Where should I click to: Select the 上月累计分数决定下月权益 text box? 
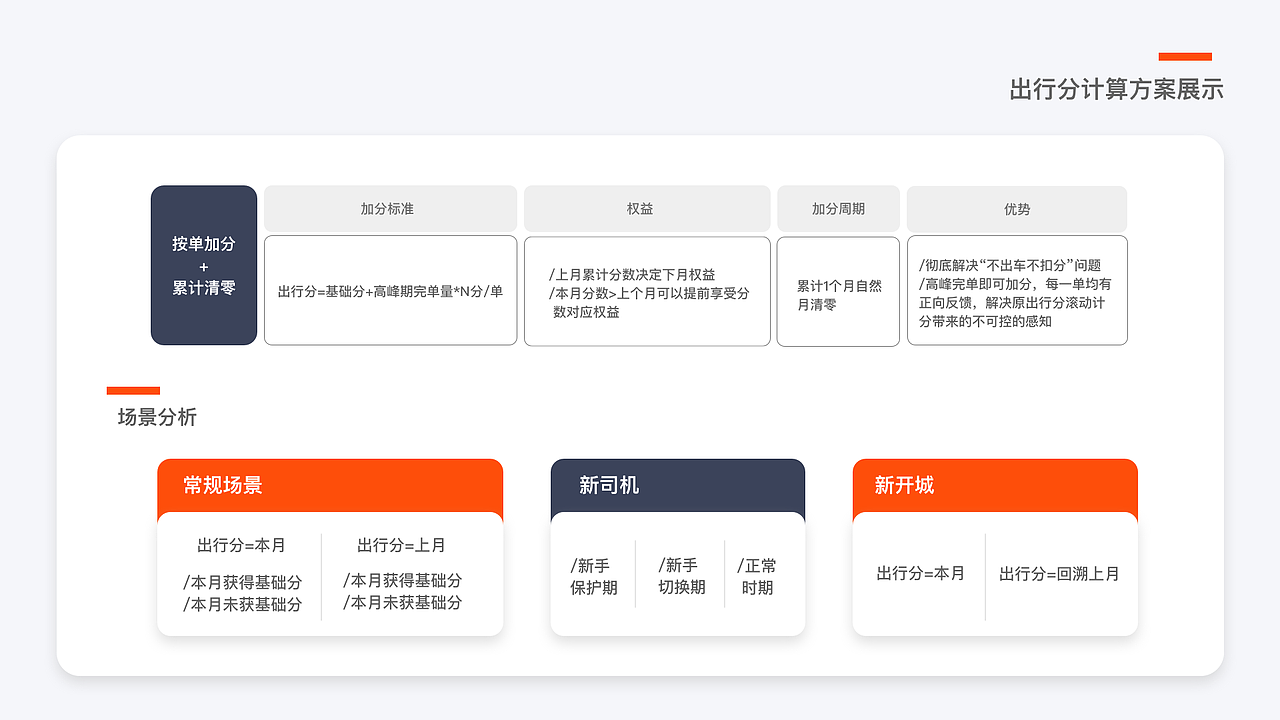pyautogui.click(x=647, y=291)
